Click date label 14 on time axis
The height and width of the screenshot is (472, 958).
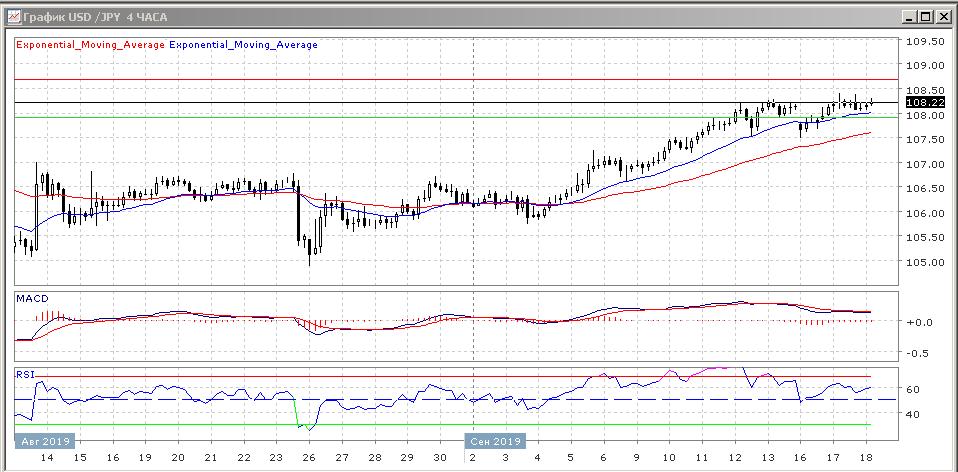click(46, 457)
